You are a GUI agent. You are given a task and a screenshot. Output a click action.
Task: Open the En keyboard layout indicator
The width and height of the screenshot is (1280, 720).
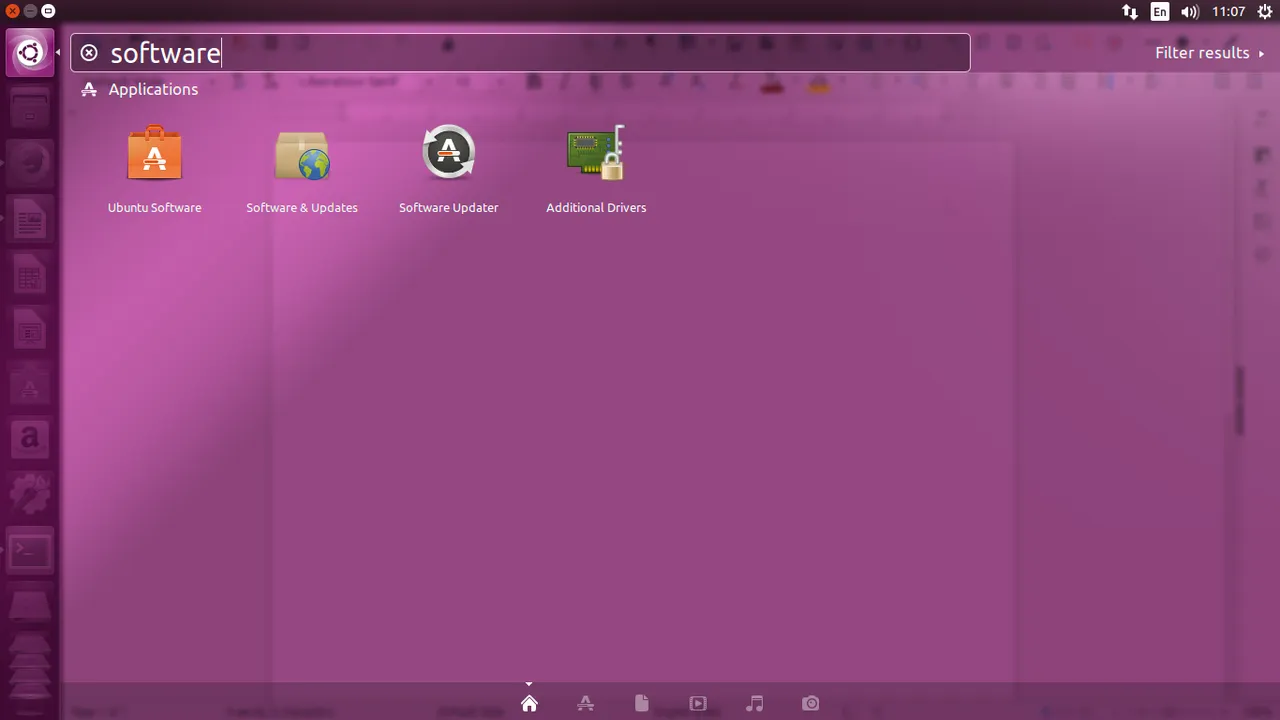tap(1160, 12)
